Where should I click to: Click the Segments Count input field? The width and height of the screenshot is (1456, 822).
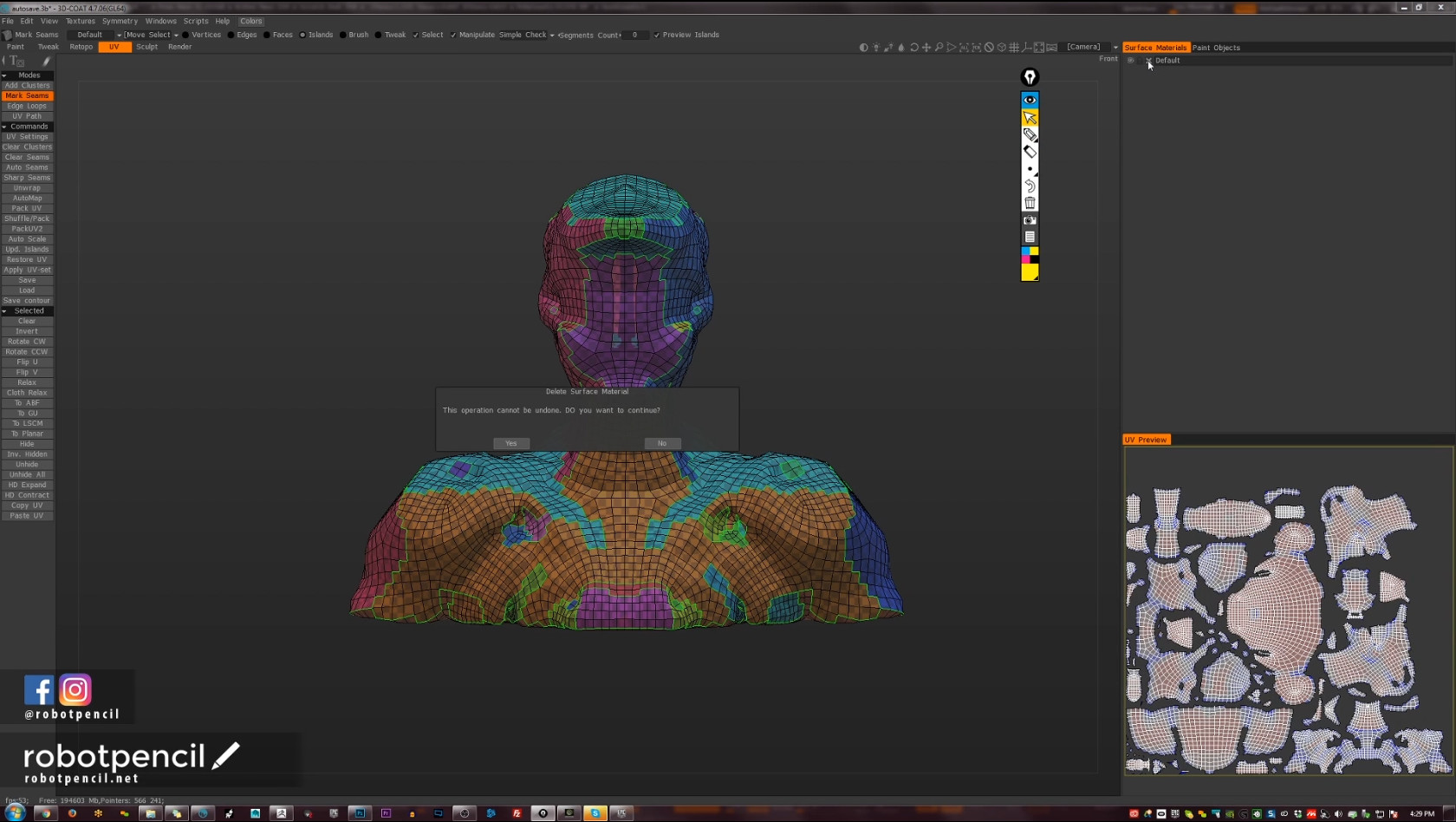pos(635,36)
